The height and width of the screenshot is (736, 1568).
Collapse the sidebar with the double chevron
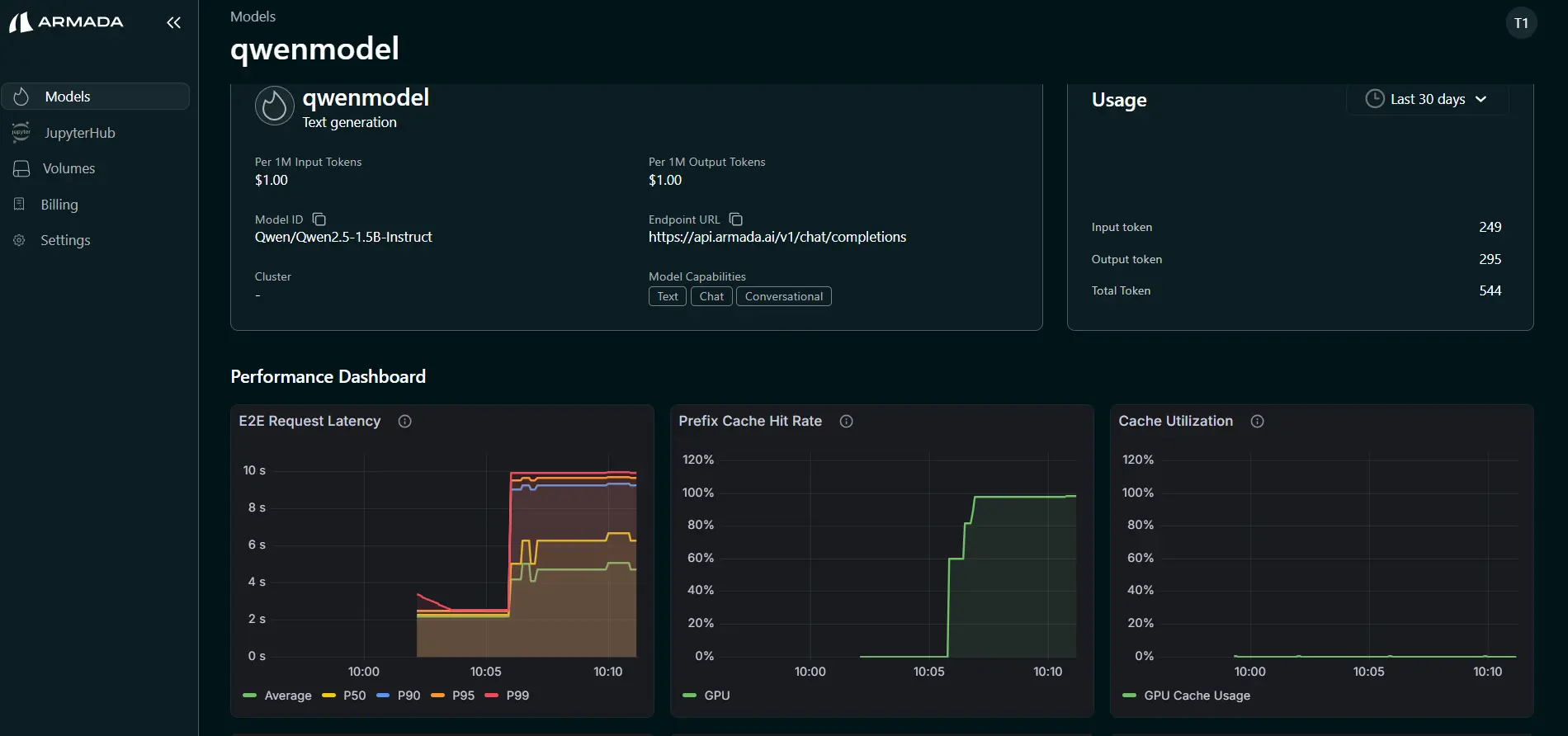pyautogui.click(x=173, y=22)
